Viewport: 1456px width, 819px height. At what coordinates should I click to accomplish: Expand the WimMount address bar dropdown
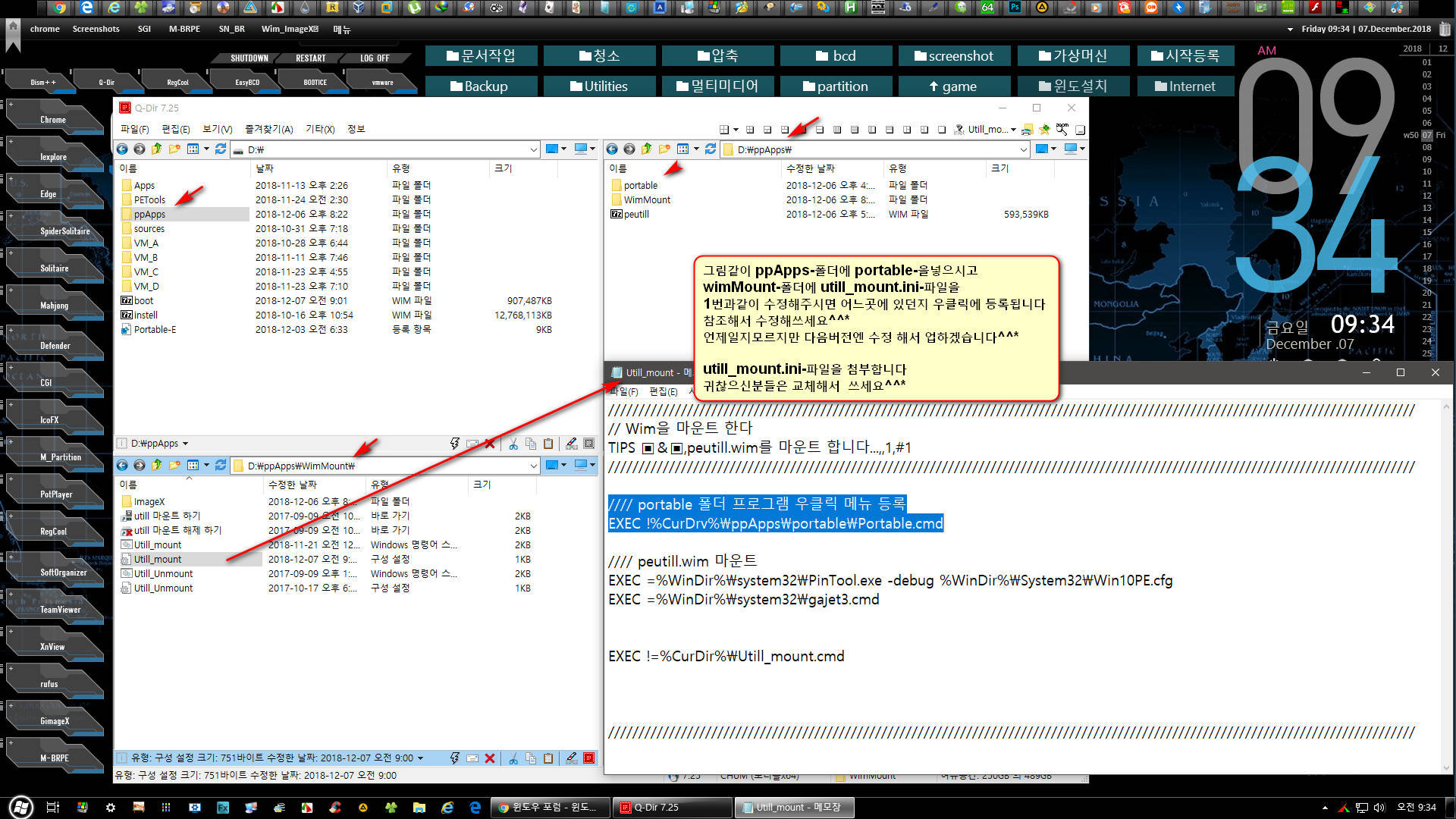coord(533,466)
